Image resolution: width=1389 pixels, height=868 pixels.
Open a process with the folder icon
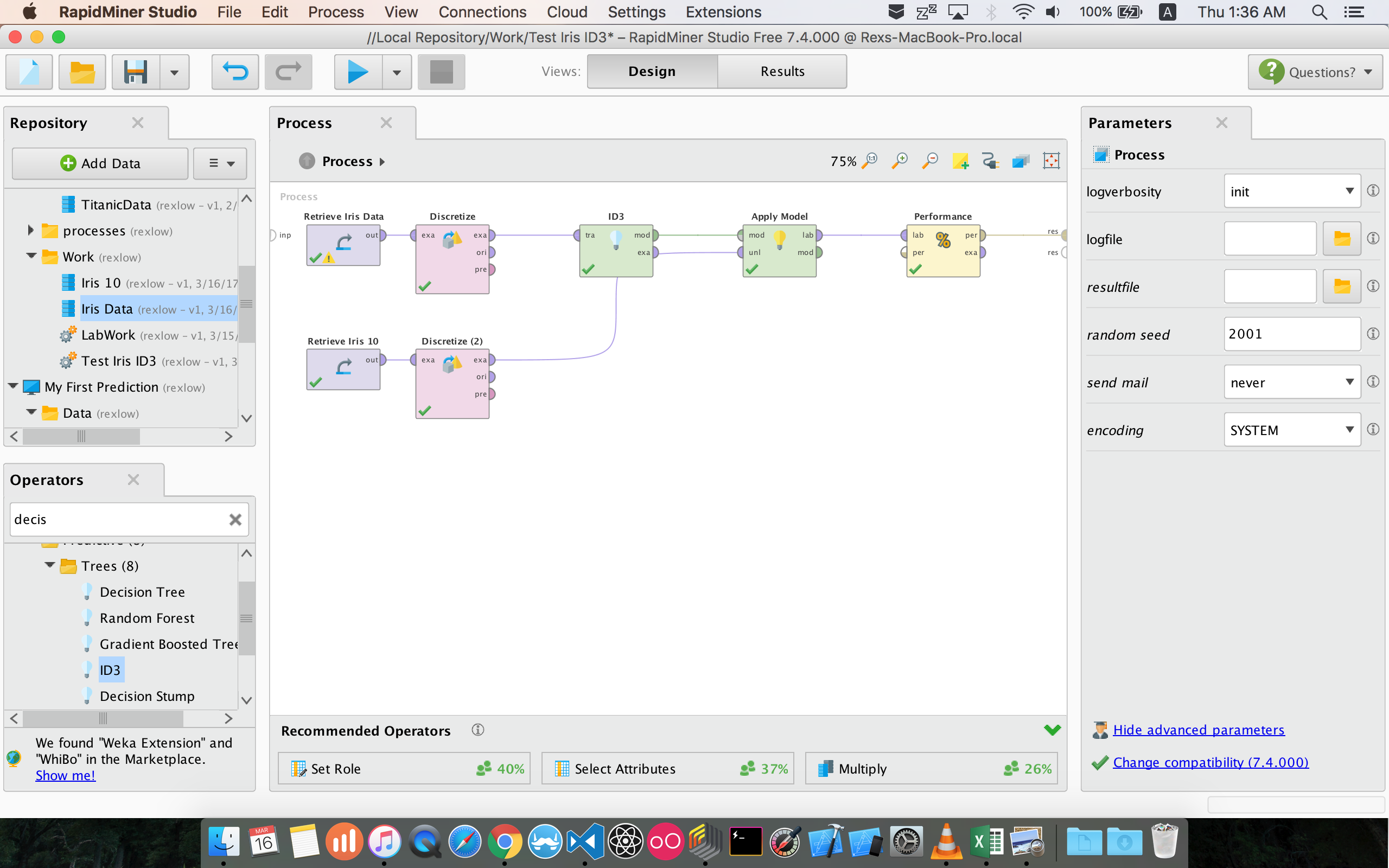pyautogui.click(x=82, y=72)
